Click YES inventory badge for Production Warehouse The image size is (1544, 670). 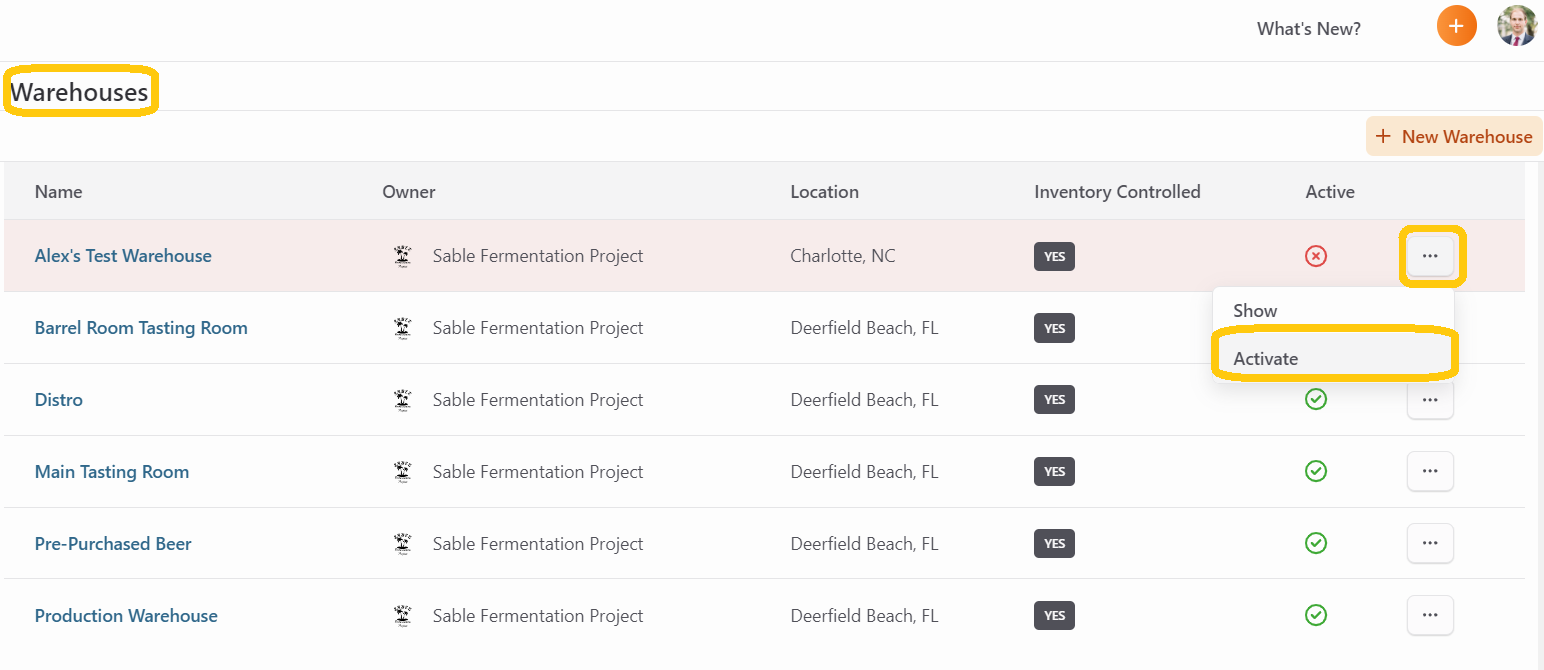1054,615
